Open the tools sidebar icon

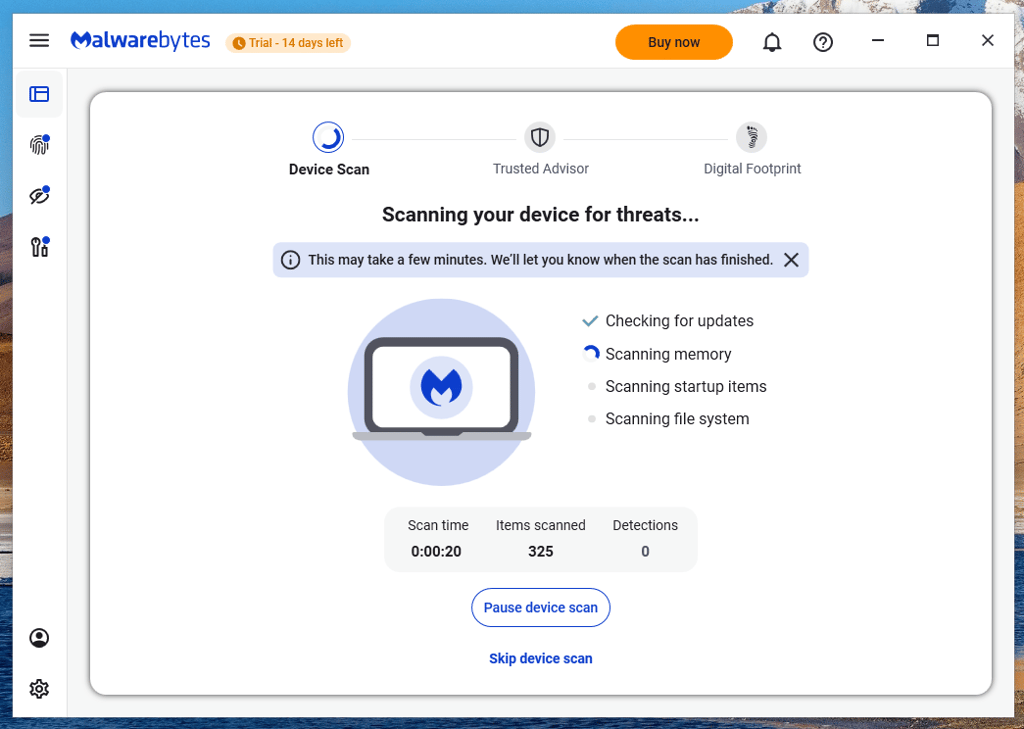click(40, 247)
